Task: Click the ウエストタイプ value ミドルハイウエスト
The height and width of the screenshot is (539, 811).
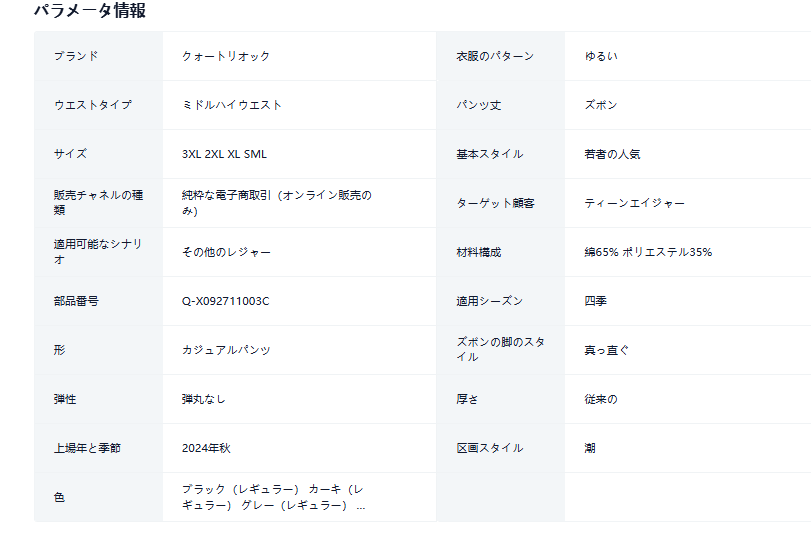Action: click(x=232, y=105)
